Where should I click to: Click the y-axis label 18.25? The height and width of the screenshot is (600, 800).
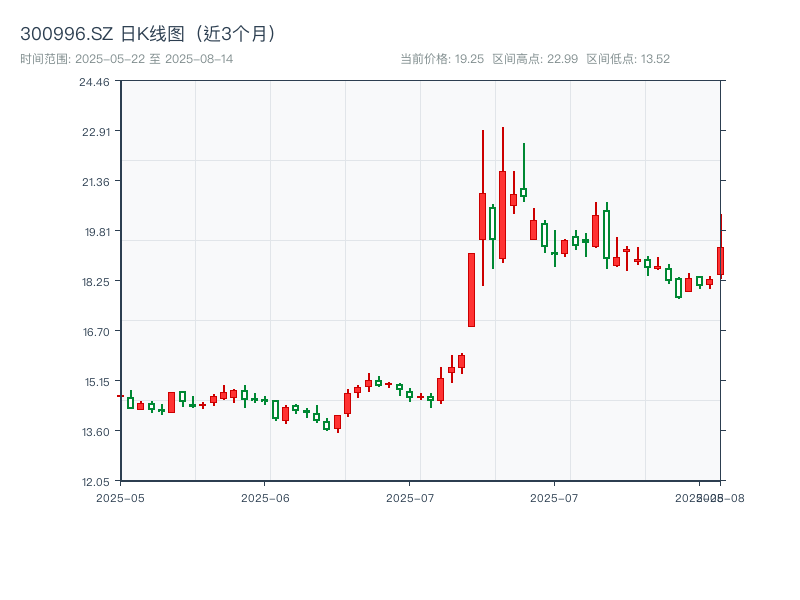point(96,282)
